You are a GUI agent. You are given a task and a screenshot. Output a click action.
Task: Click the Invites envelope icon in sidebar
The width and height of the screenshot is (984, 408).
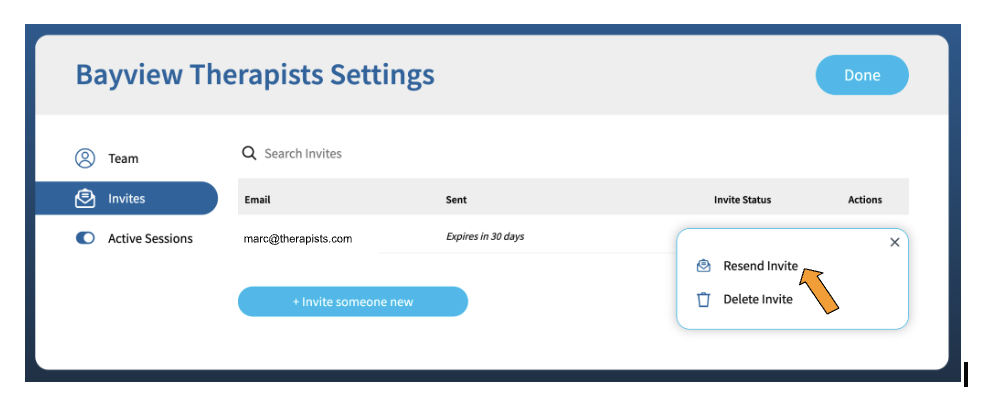click(85, 198)
